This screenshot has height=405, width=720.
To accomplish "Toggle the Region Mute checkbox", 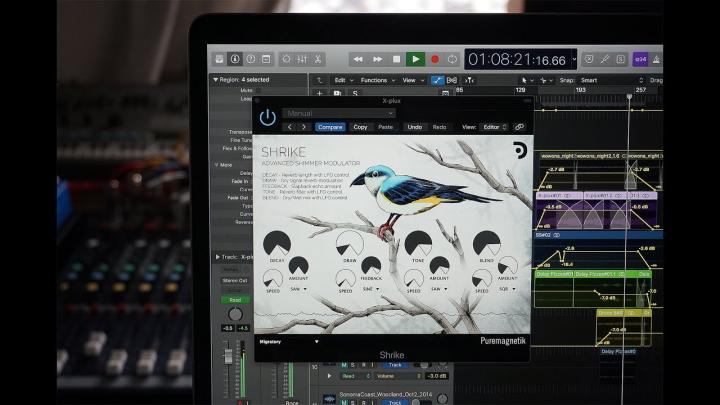I will (x=258, y=90).
